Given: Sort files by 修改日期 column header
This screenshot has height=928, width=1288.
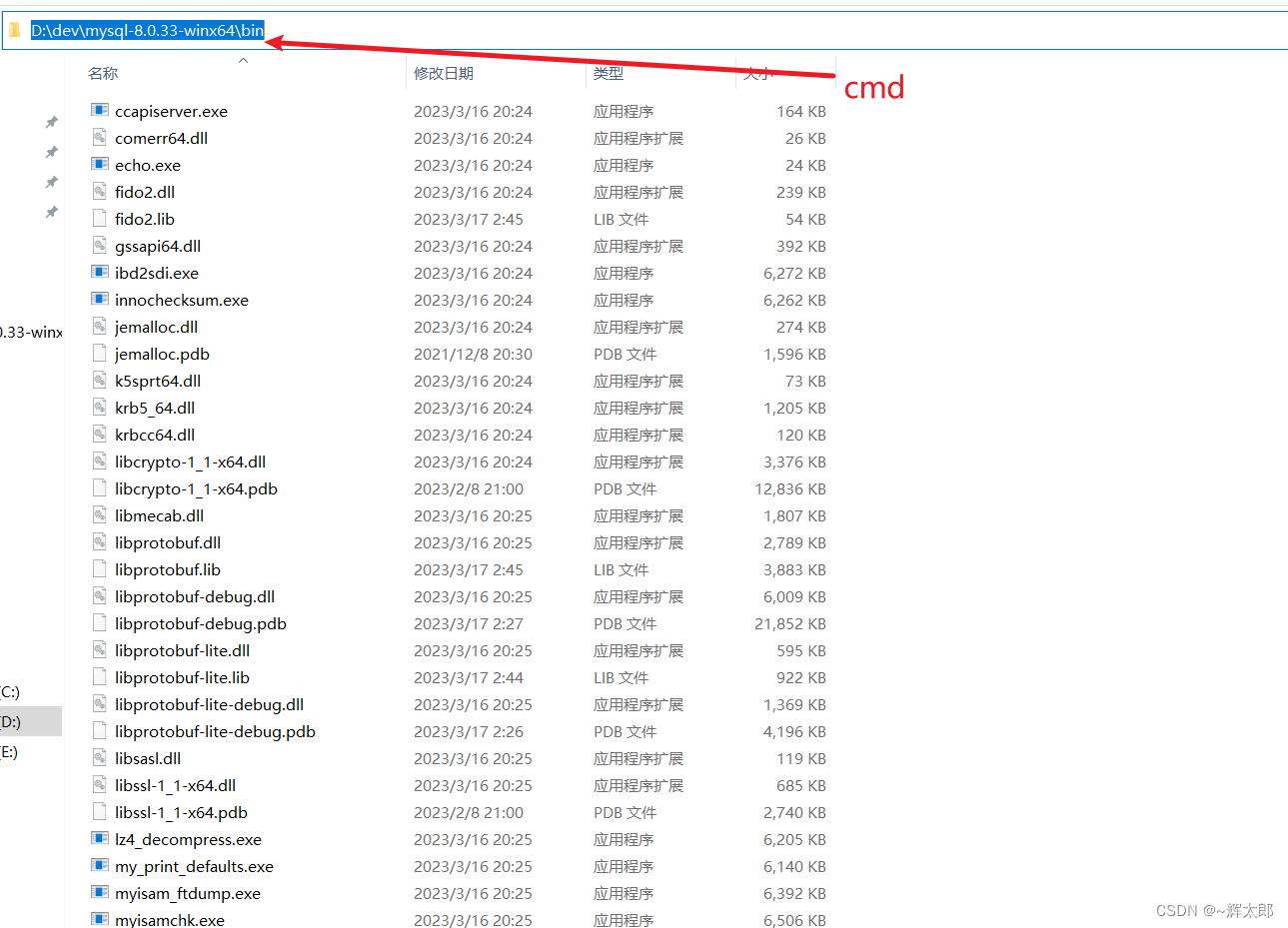Looking at the screenshot, I should (444, 73).
